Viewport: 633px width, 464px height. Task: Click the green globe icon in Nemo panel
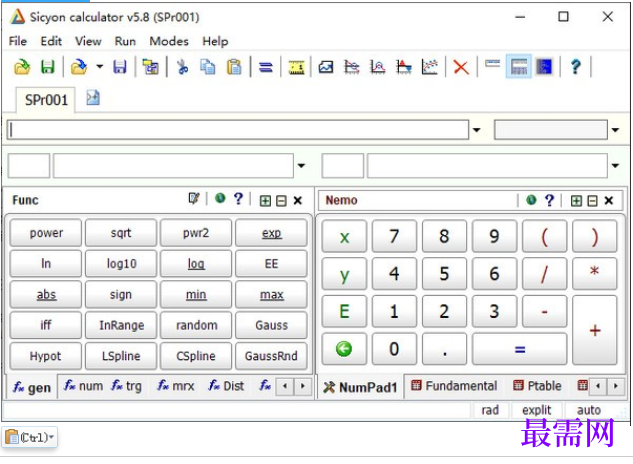[x=531, y=200]
